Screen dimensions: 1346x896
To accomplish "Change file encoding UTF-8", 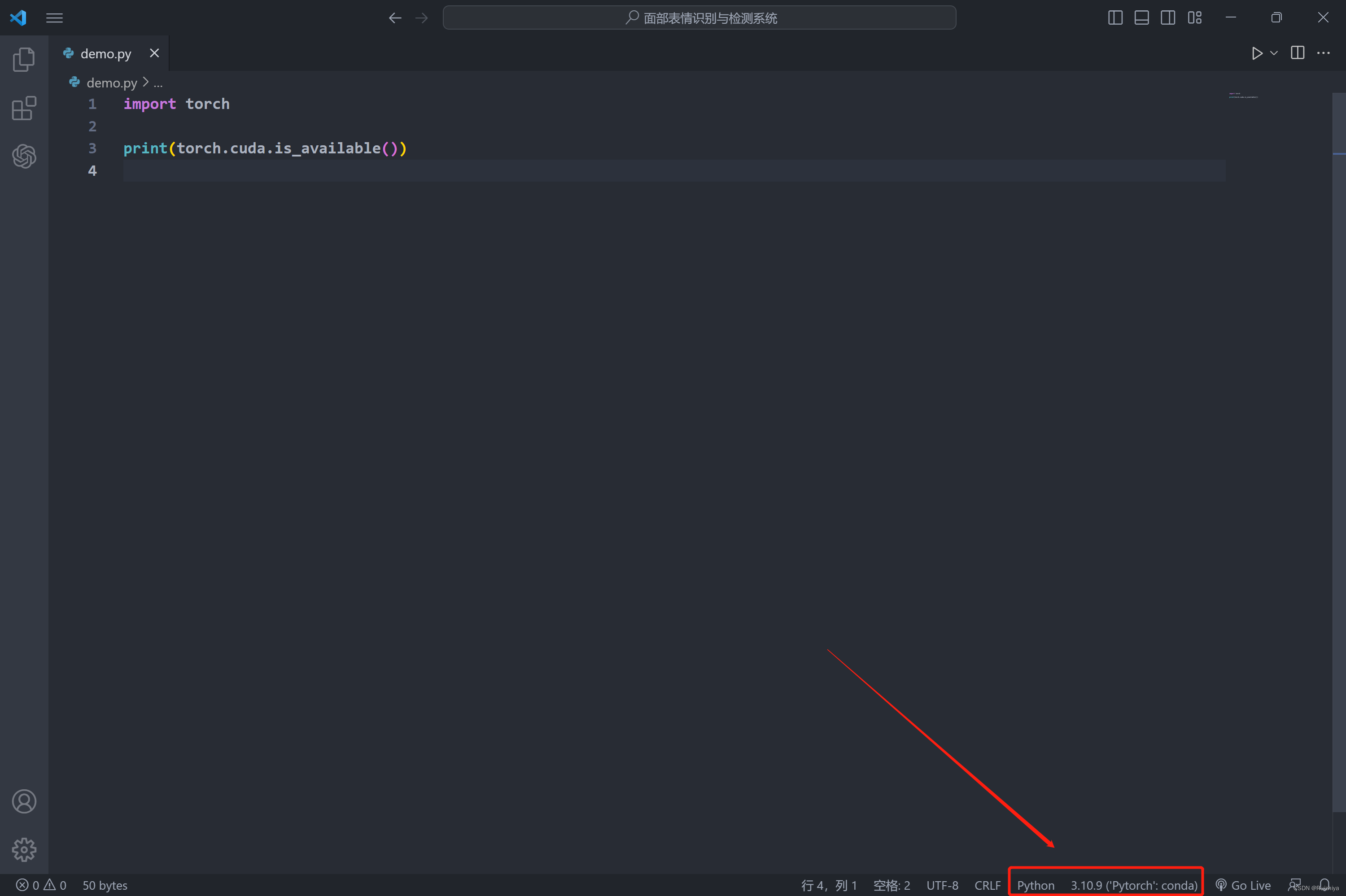I will (x=942, y=885).
